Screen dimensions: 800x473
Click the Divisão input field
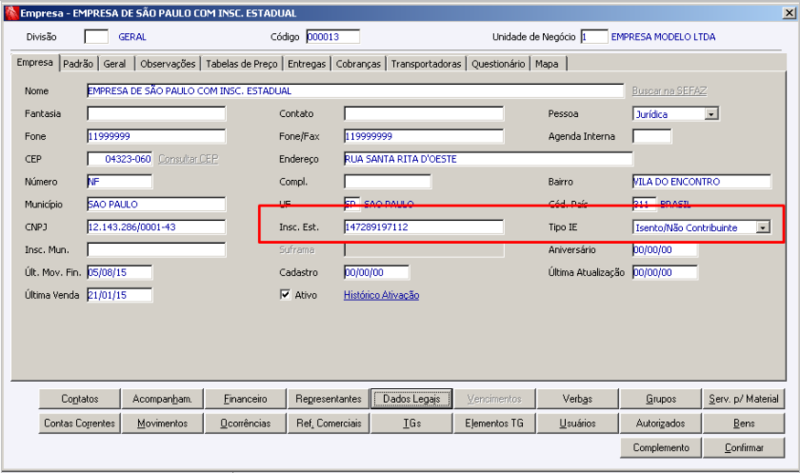pyautogui.click(x=96, y=37)
